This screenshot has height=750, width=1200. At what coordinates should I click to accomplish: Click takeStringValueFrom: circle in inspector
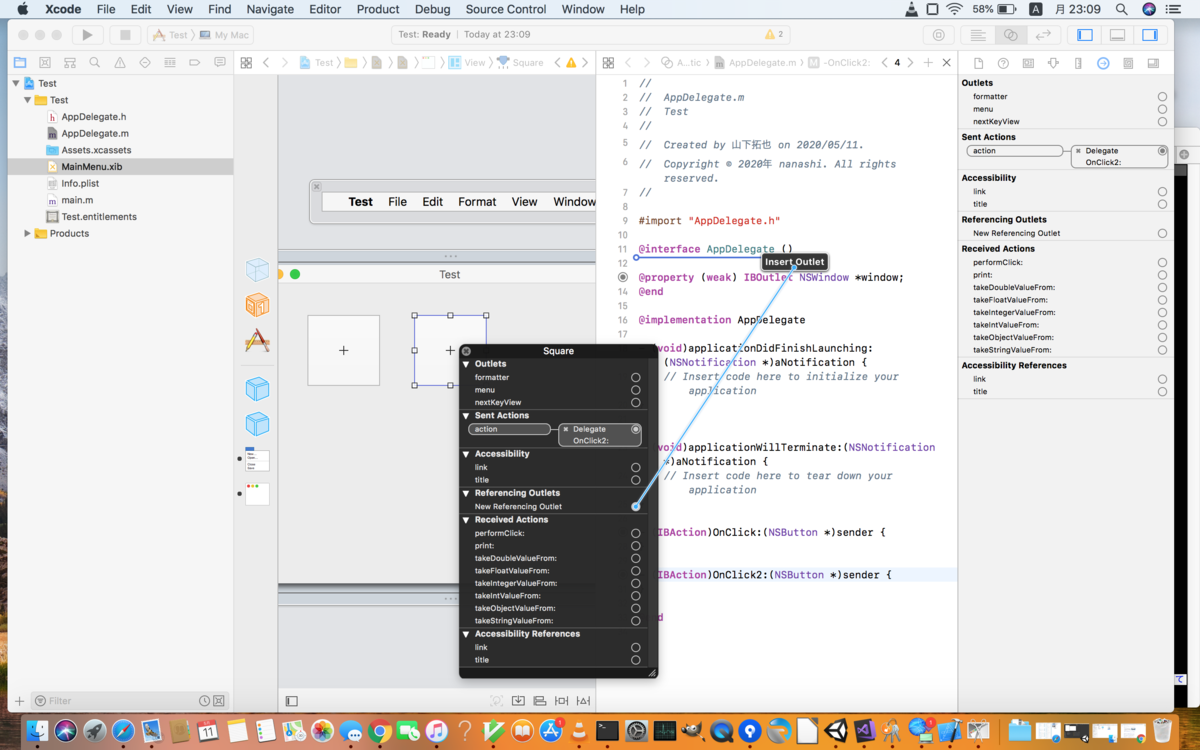tap(1162, 350)
